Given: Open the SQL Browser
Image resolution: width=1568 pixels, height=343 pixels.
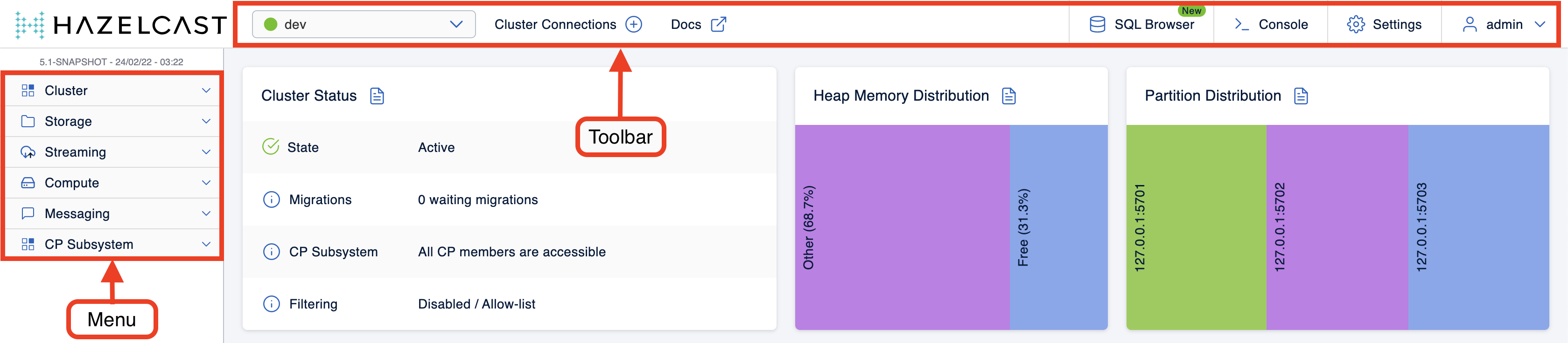Looking at the screenshot, I should pos(1141,24).
